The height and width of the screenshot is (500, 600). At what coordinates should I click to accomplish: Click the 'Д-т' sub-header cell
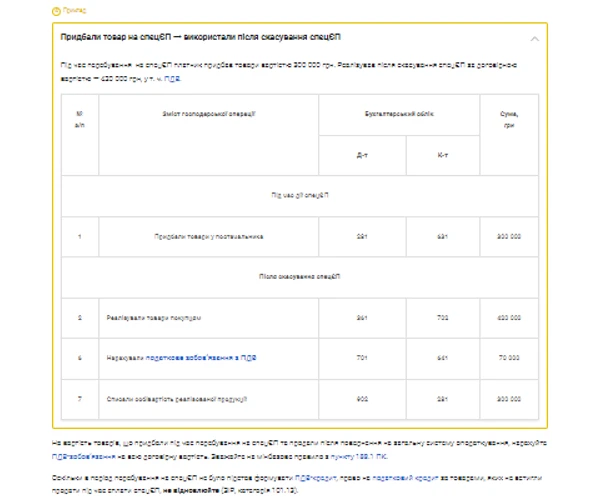tap(362, 155)
